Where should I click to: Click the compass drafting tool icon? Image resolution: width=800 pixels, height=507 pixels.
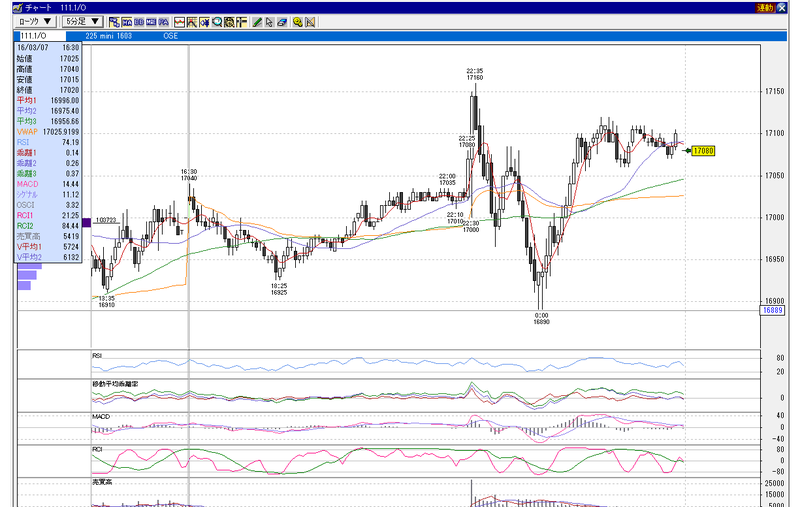click(x=310, y=22)
